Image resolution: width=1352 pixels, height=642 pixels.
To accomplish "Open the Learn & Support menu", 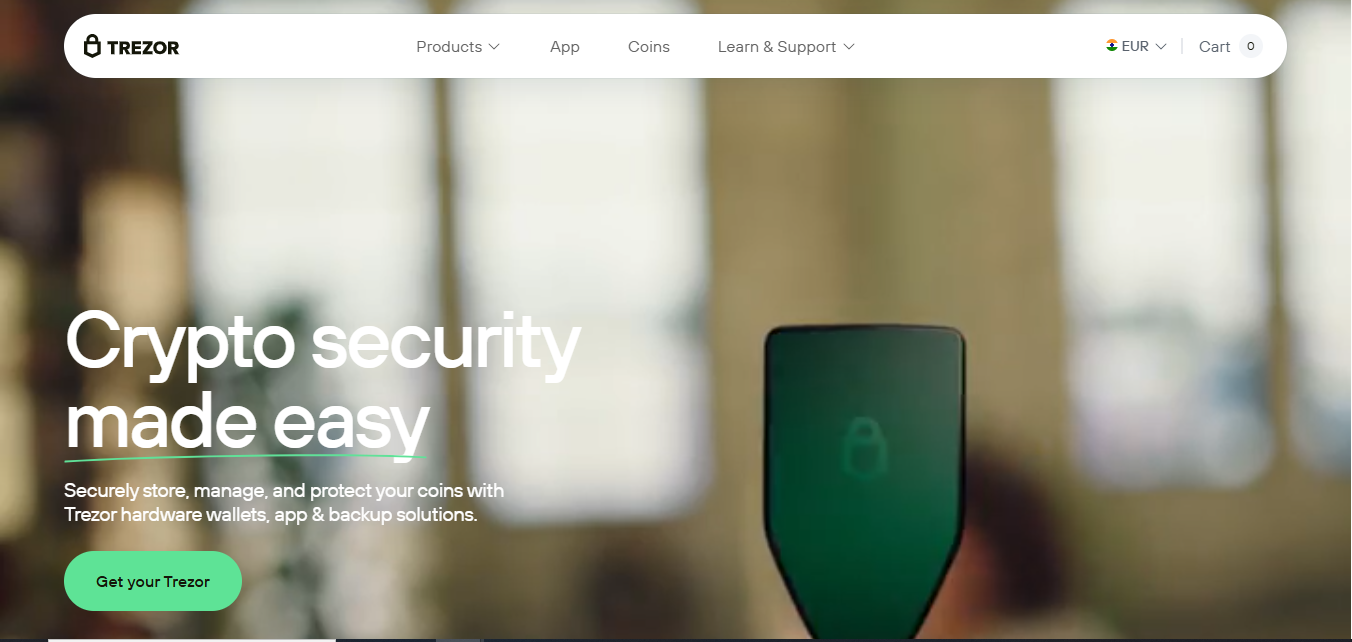I will tap(786, 47).
